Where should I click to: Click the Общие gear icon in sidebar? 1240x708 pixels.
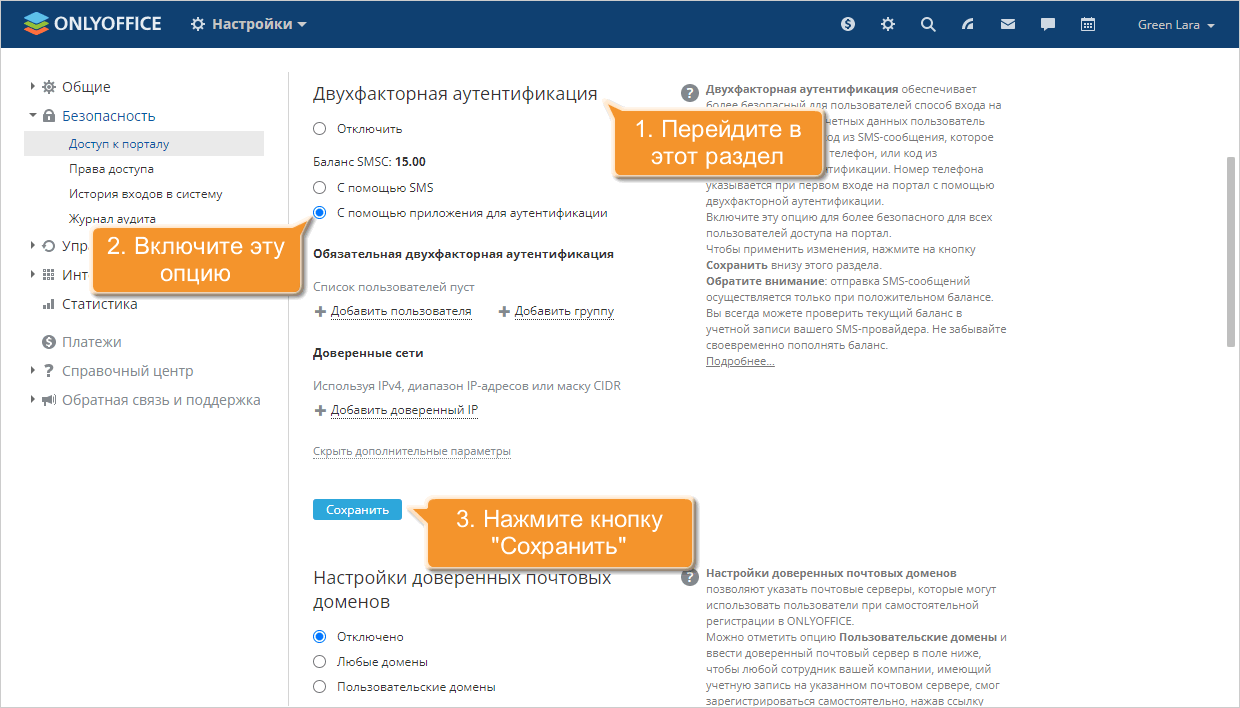48,87
